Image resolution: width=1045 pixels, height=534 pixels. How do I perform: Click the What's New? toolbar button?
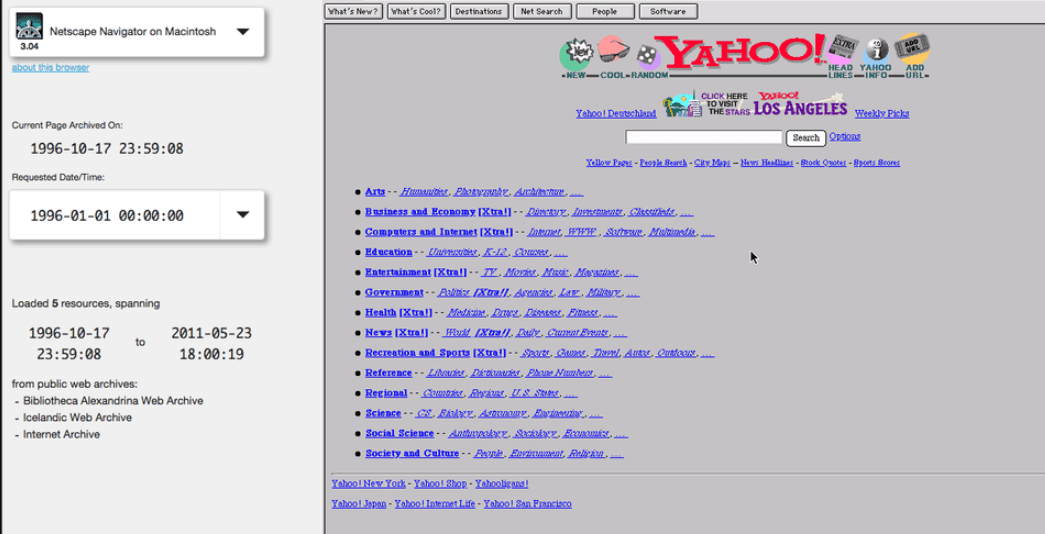tap(353, 11)
